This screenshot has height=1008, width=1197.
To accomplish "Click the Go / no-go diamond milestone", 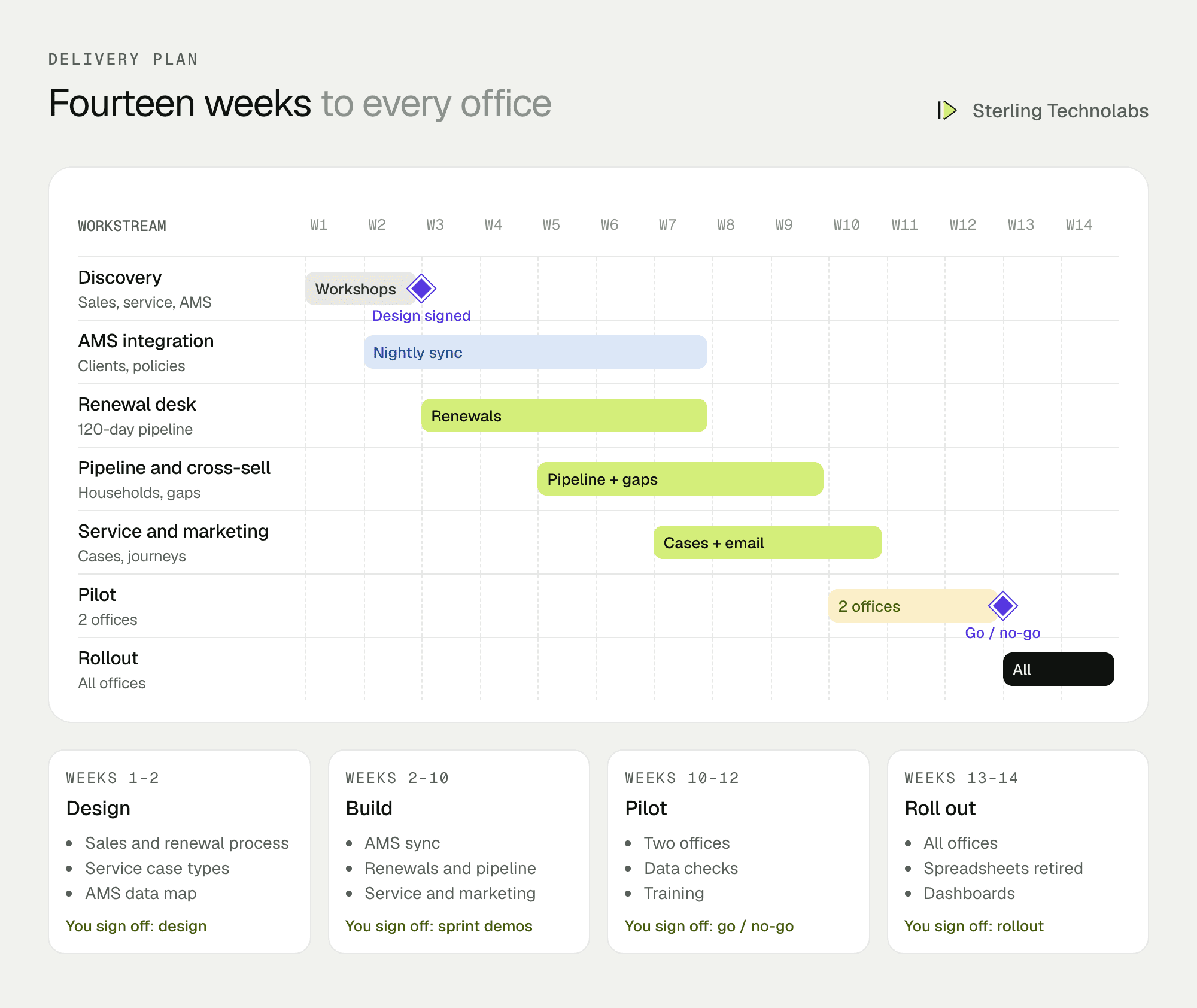I will (1003, 606).
